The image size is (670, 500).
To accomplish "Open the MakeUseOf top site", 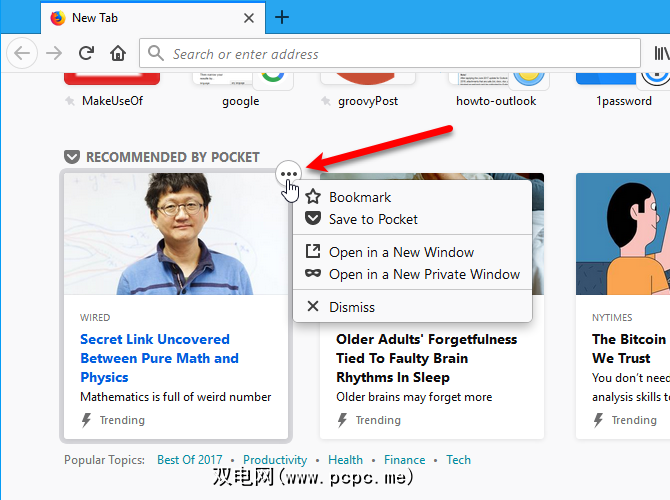I will tap(112, 88).
